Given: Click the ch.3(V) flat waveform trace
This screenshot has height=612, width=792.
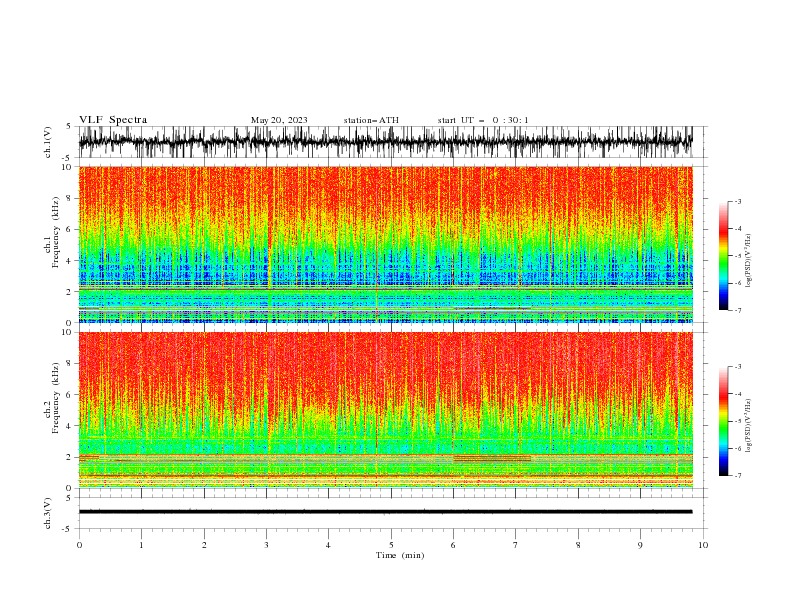Looking at the screenshot, I should (x=385, y=512).
